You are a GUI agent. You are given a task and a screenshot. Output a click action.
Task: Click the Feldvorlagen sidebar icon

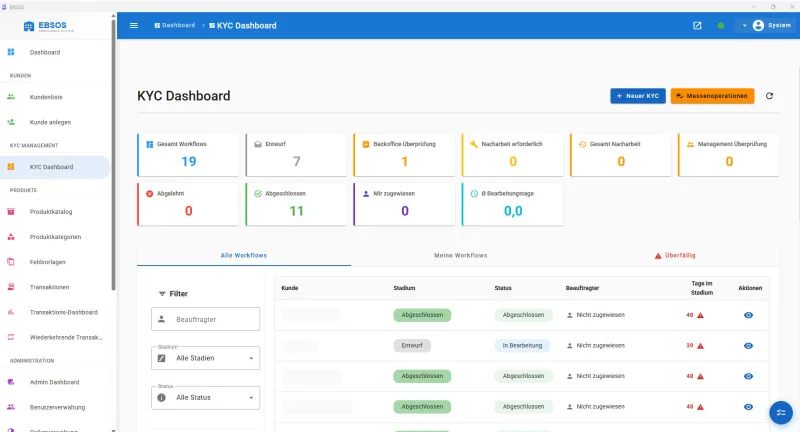(11, 262)
